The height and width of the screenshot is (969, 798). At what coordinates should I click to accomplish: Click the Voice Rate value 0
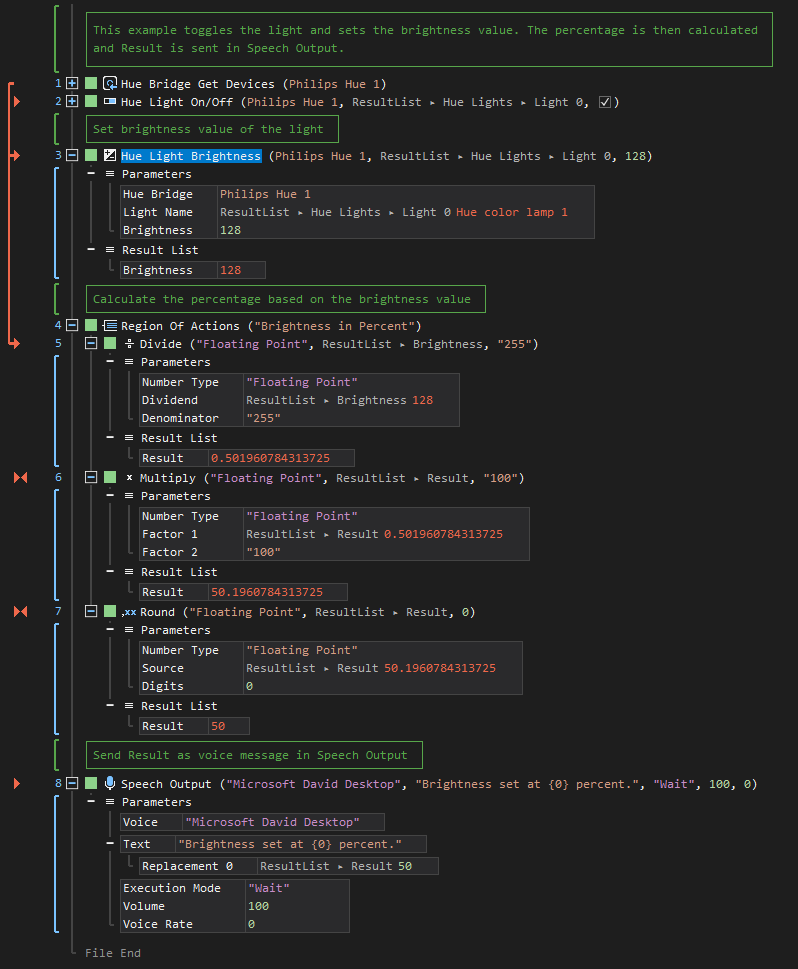pyautogui.click(x=252, y=924)
